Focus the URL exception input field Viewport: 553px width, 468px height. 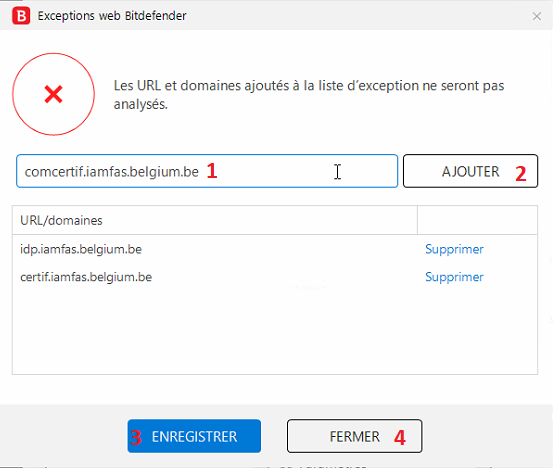pos(207,171)
